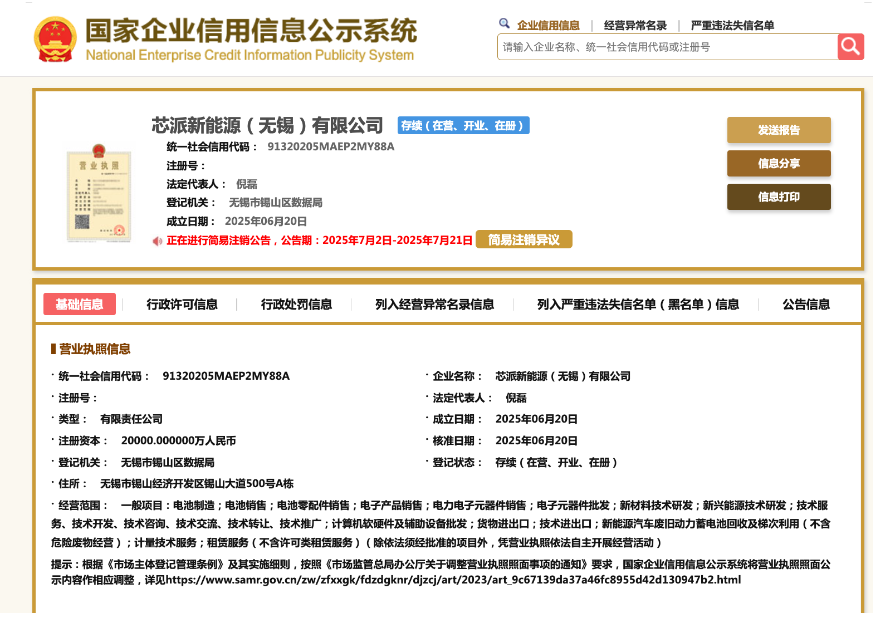Switch to the 列入严重违法失信名单（黑名单）信息 tab
This screenshot has width=873, height=636.
click(x=638, y=304)
